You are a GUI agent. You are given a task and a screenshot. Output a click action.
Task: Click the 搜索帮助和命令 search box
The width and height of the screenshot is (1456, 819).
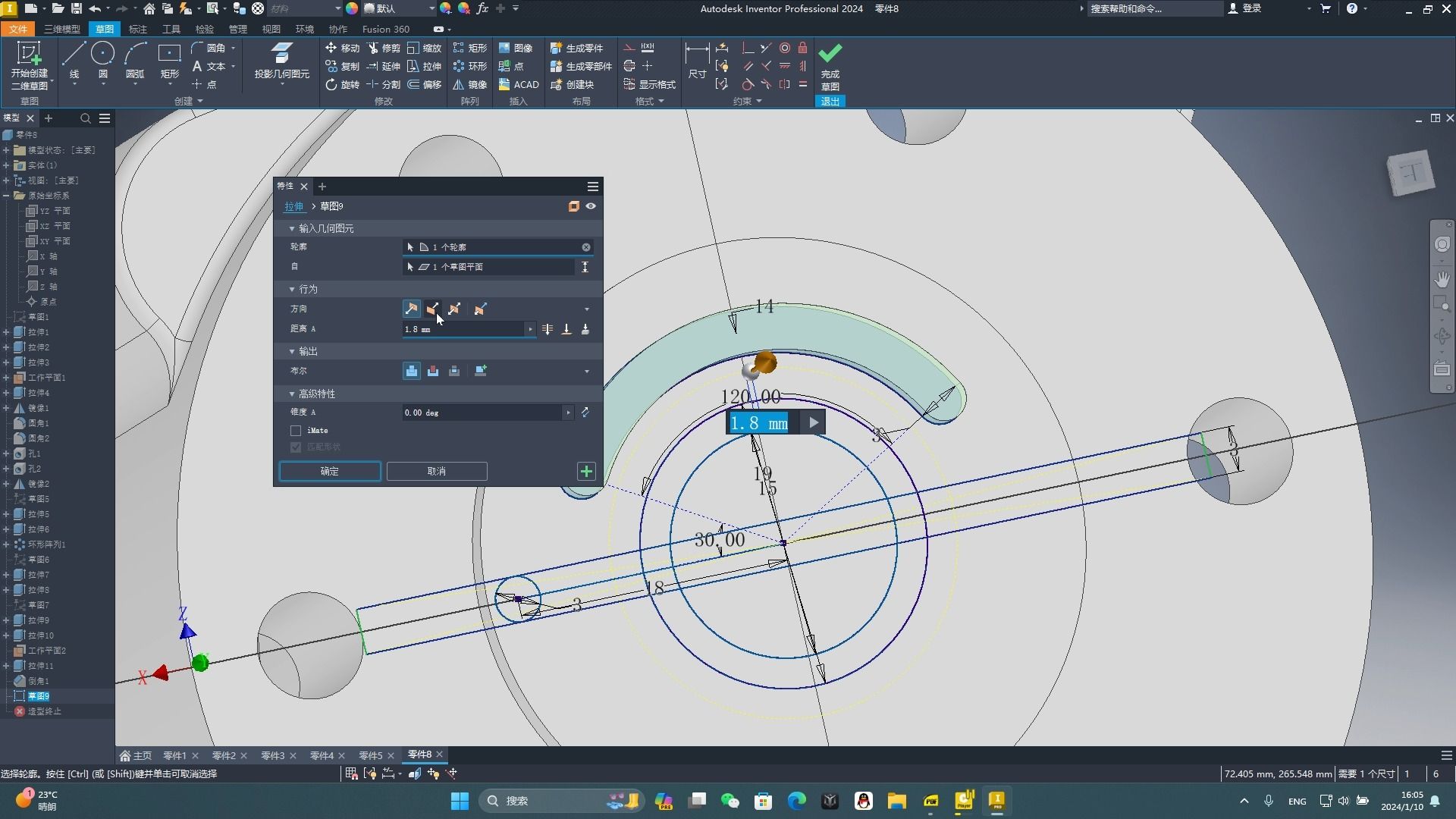pos(1155,8)
